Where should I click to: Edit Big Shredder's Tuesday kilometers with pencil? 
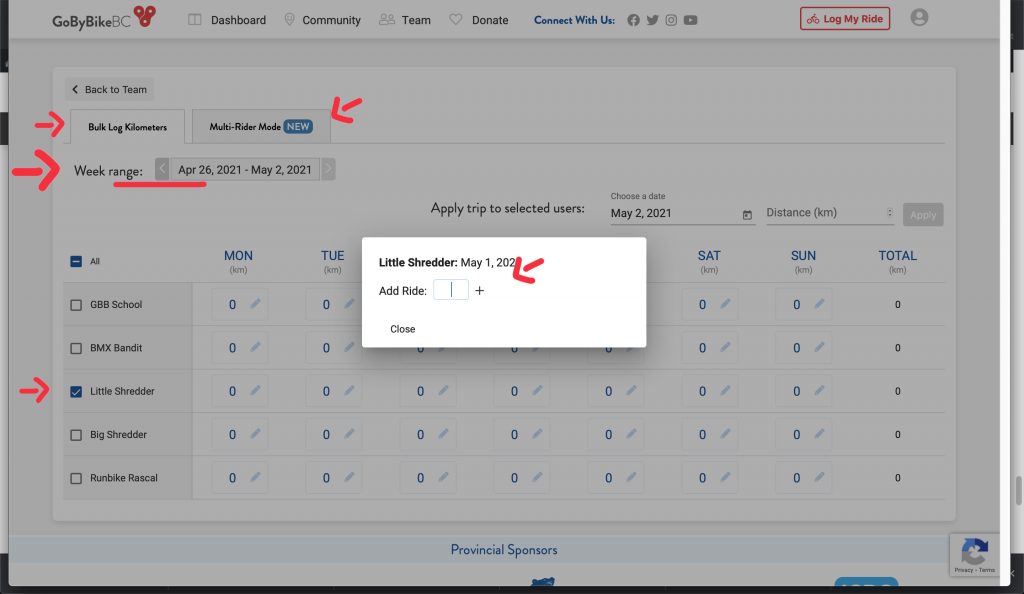point(349,433)
